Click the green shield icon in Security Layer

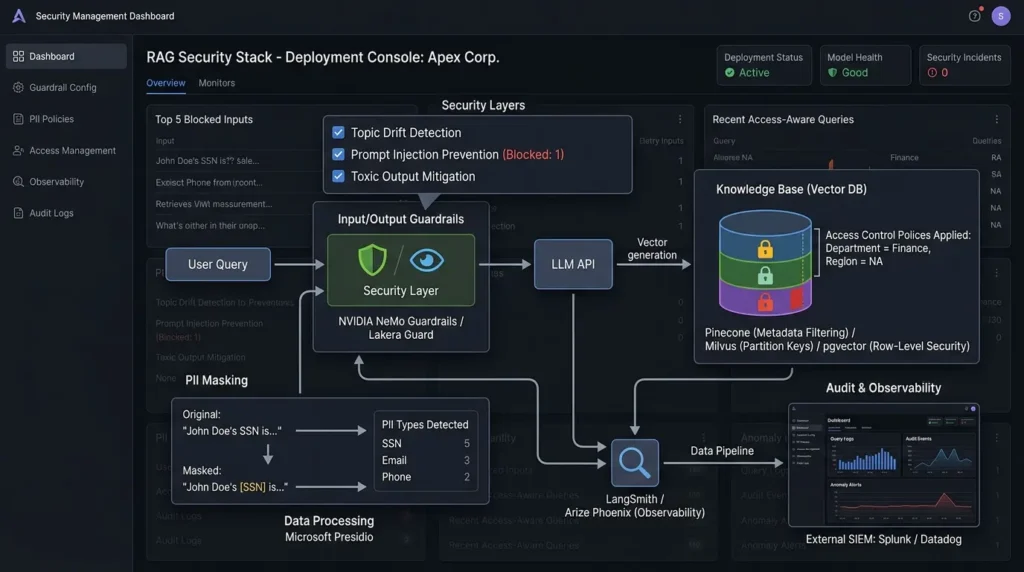tap(372, 260)
